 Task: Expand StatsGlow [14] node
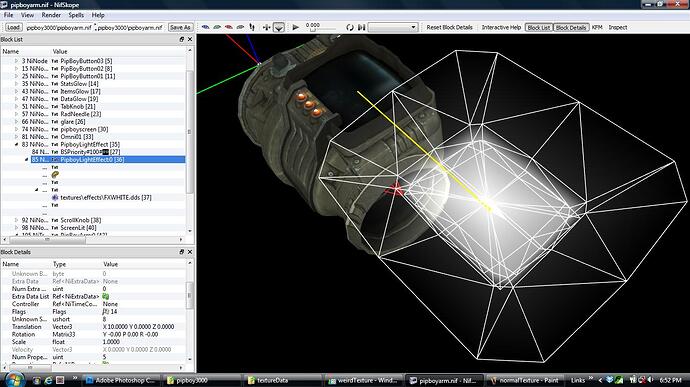pyautogui.click(x=17, y=83)
